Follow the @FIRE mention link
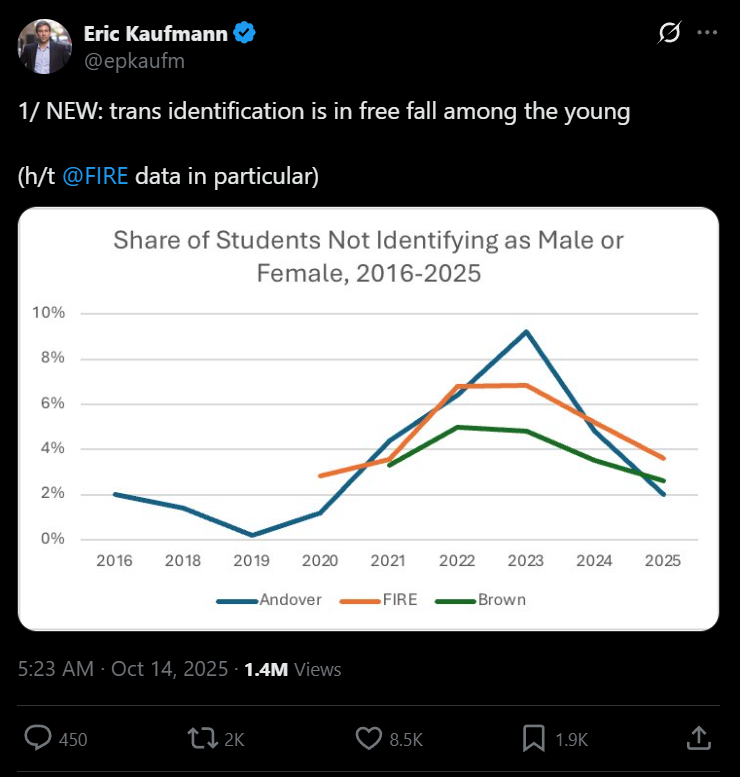This screenshot has width=740, height=777. (95, 177)
